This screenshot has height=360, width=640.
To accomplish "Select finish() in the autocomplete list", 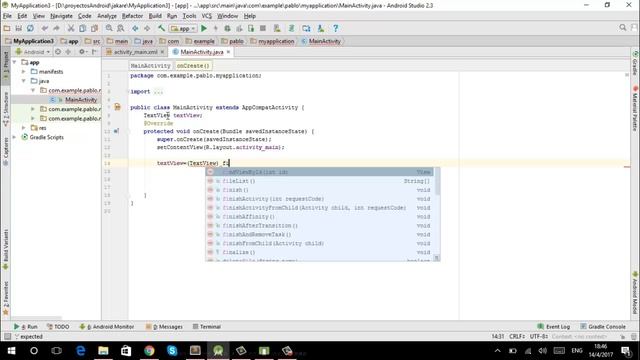I will point(320,190).
